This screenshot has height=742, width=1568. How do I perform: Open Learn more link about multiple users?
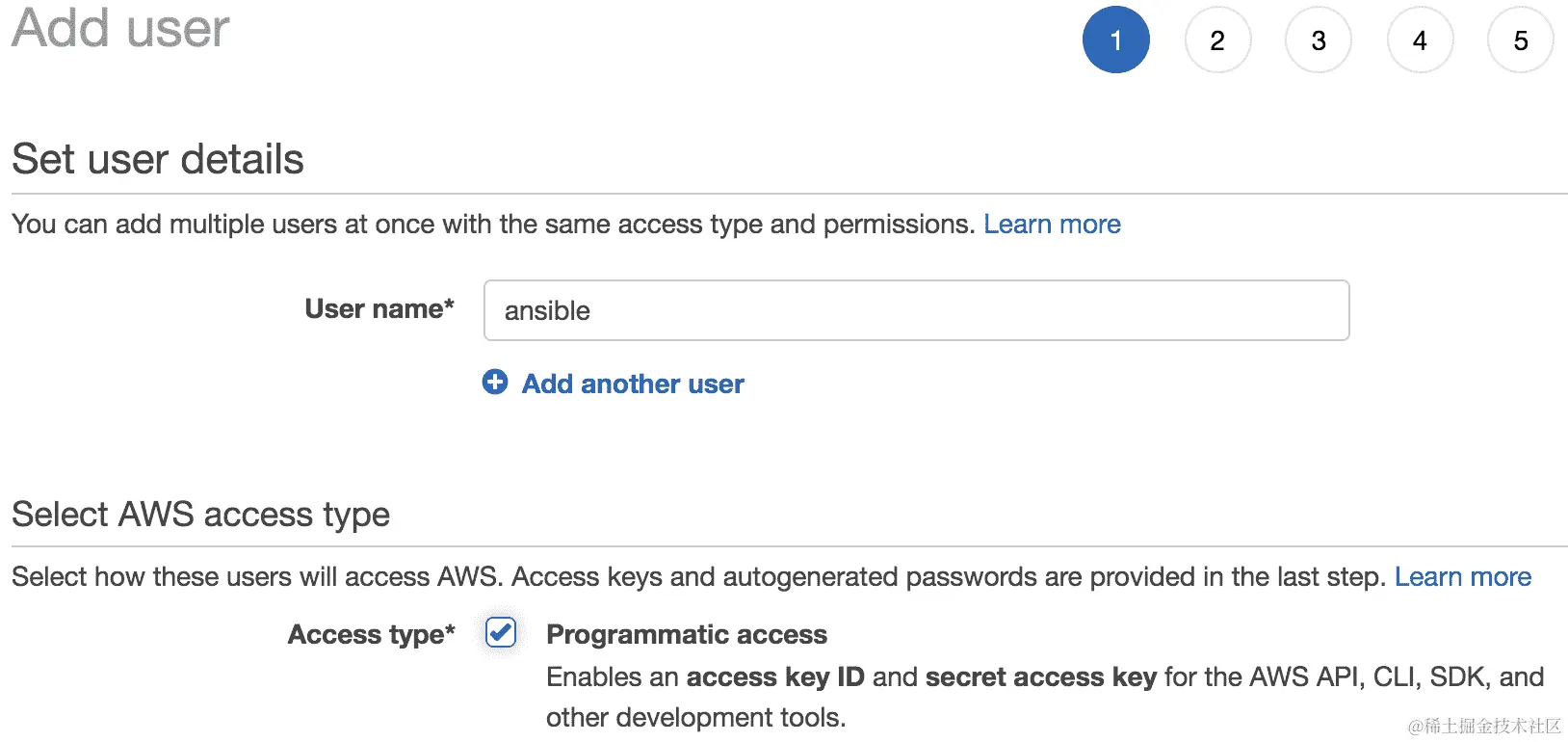point(1052,224)
